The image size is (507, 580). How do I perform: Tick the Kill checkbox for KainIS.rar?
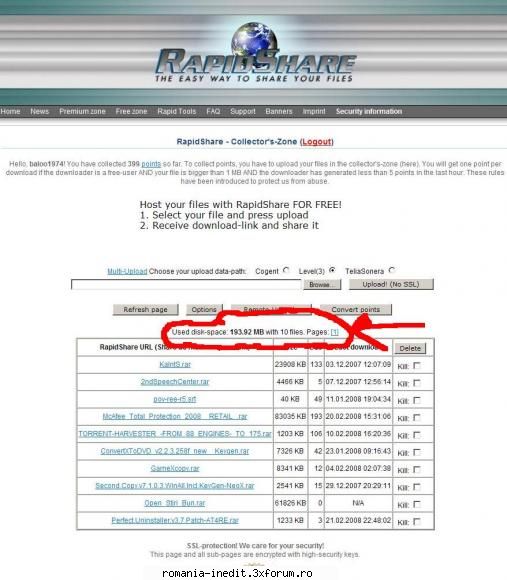point(417,365)
